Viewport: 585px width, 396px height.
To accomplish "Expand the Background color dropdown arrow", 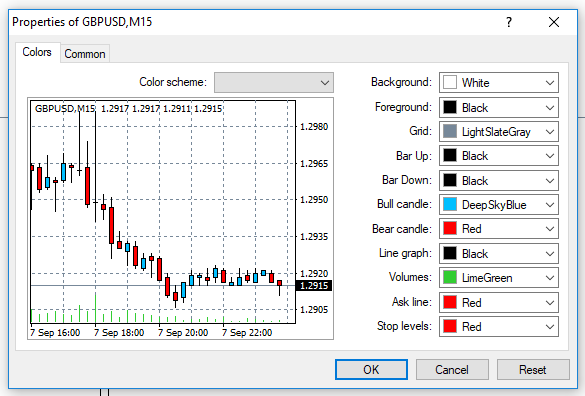I will click(x=550, y=82).
